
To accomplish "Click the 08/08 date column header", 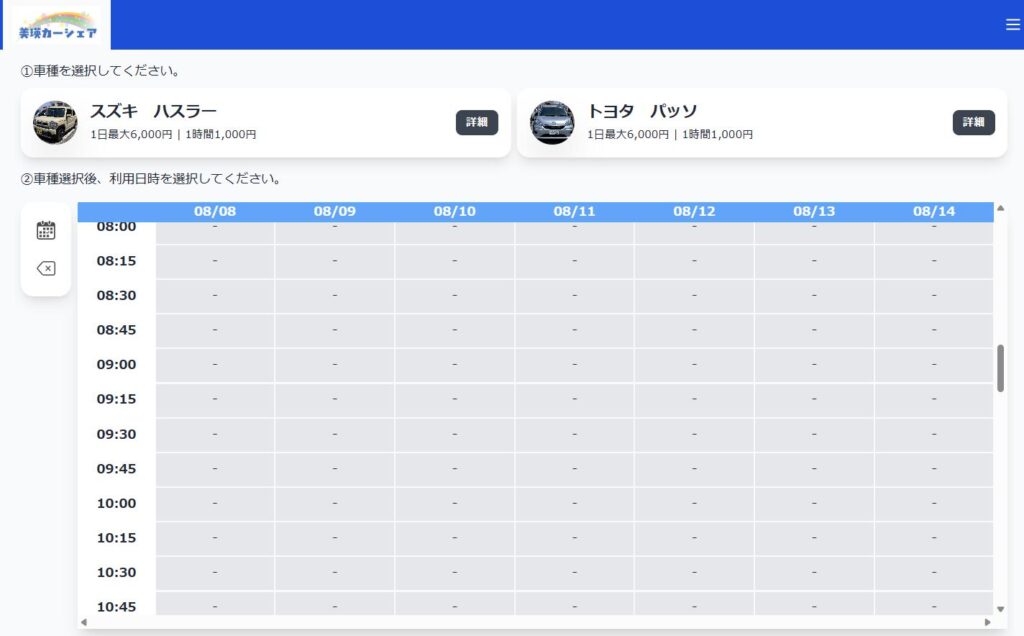I will tap(215, 212).
